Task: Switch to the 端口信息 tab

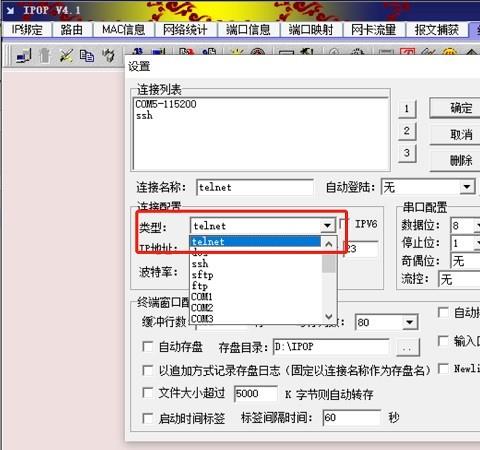Action: pos(248,30)
